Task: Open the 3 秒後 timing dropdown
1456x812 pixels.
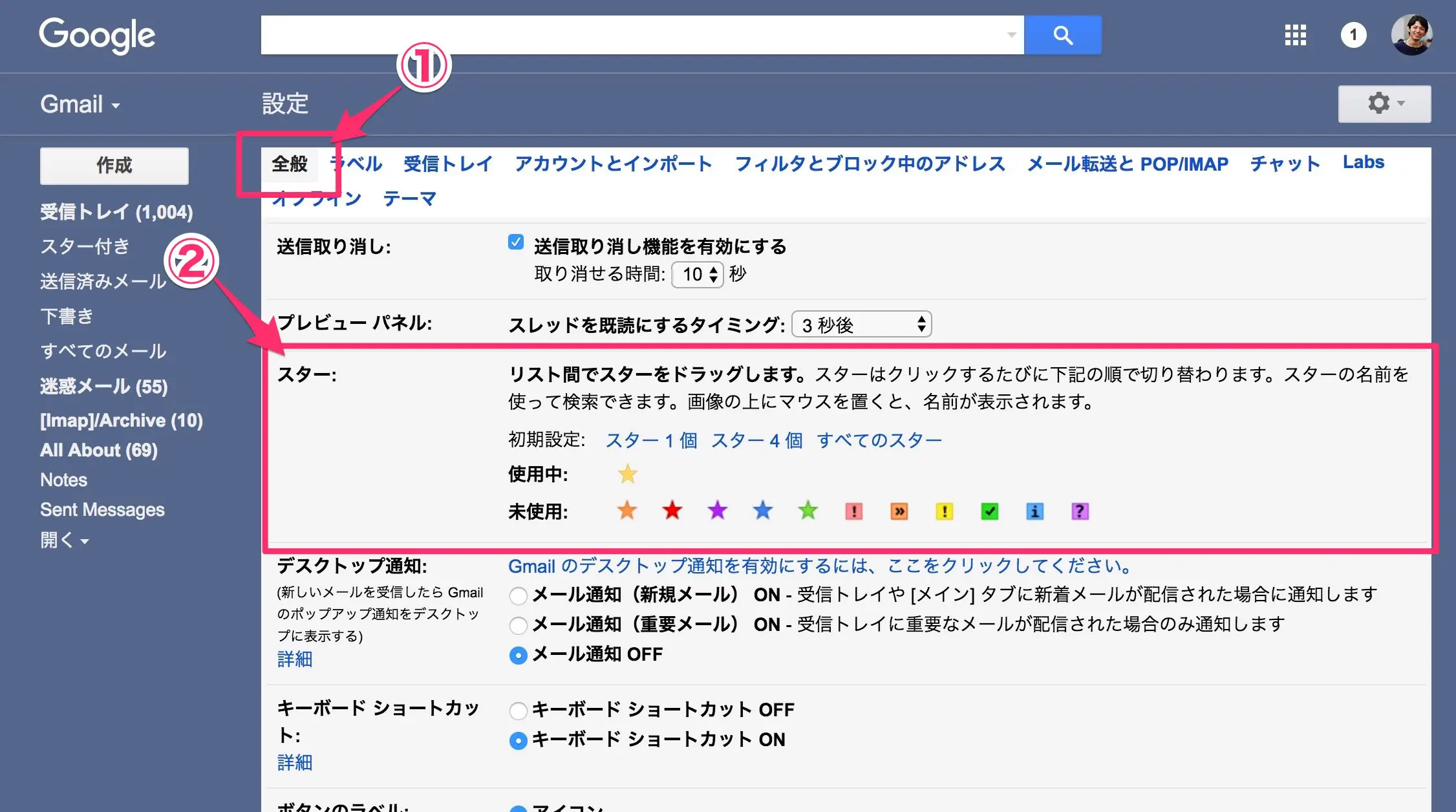Action: pyautogui.click(x=862, y=325)
